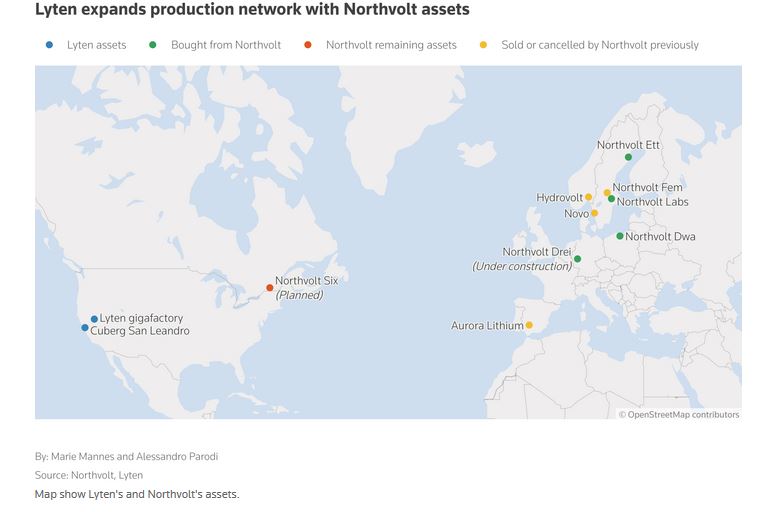This screenshot has width=769, height=512.
Task: Select the Hydrovolt yellow marker
Action: coord(588,197)
